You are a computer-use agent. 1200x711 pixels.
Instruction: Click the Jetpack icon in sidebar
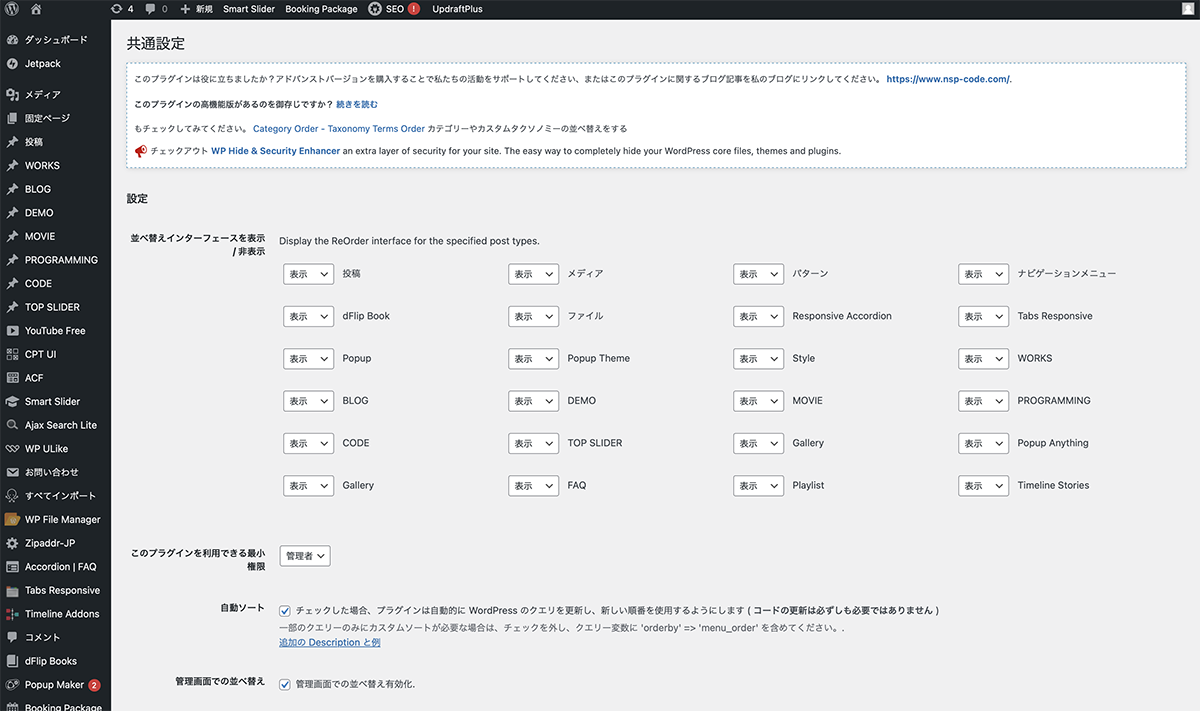point(12,63)
